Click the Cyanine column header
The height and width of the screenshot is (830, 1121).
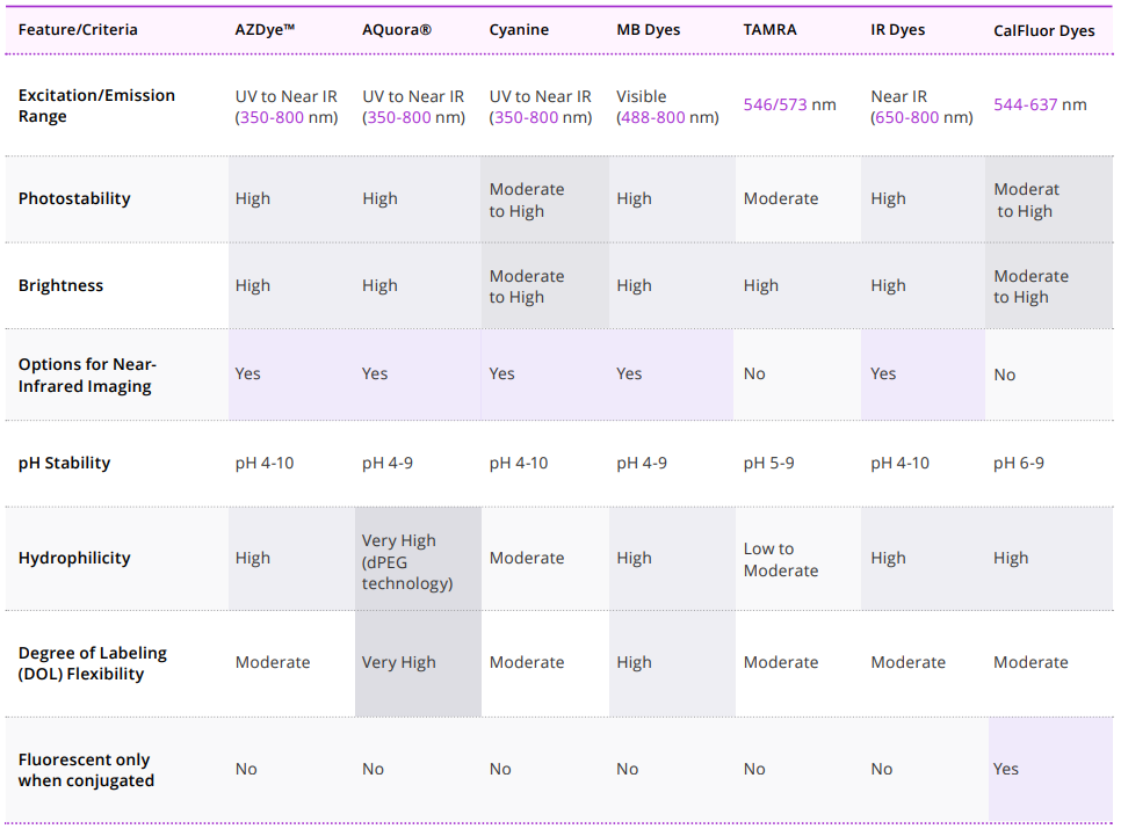pyautogui.click(x=519, y=29)
